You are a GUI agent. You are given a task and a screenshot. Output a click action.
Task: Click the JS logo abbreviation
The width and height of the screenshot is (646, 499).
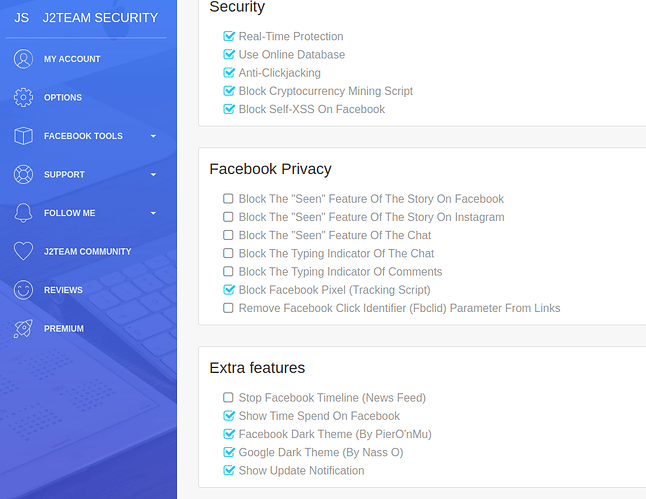(21, 18)
